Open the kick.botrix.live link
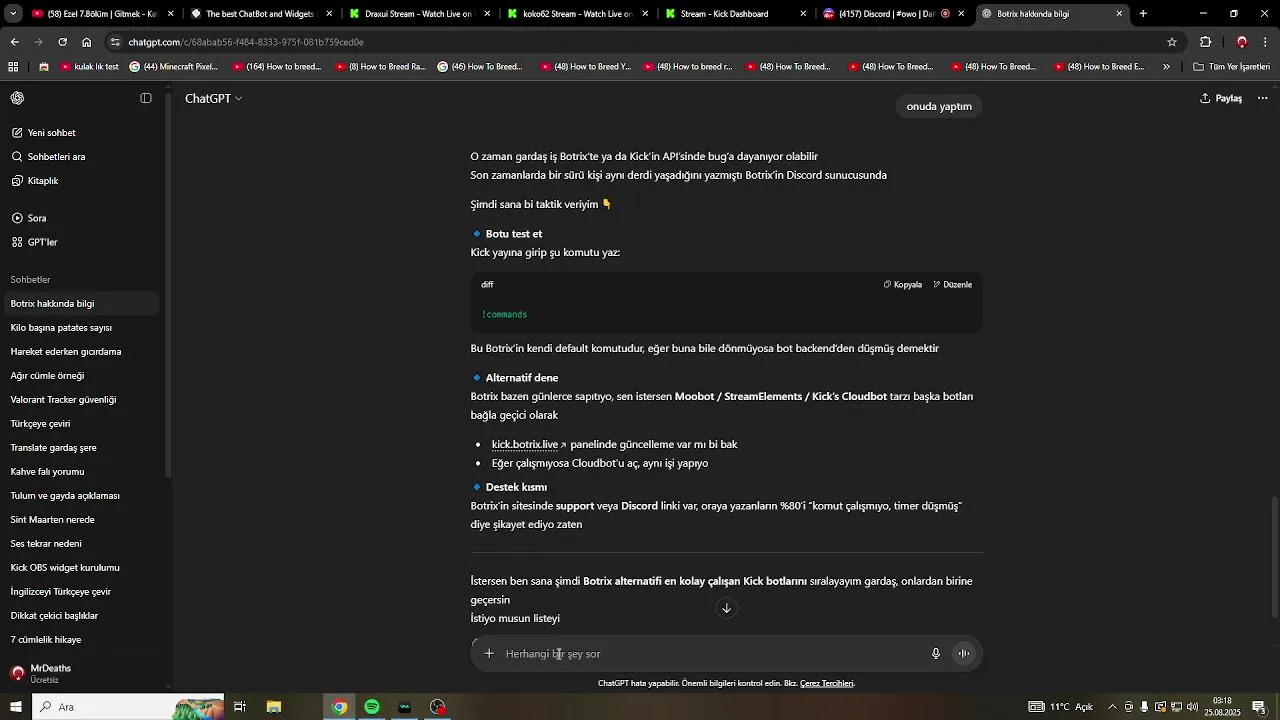 529,444
